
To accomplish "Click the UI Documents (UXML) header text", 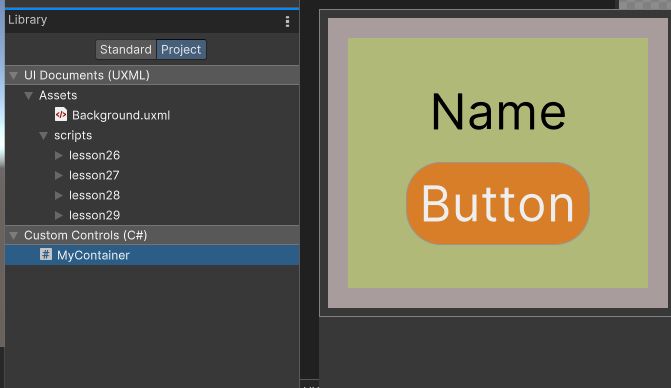I will (87, 75).
